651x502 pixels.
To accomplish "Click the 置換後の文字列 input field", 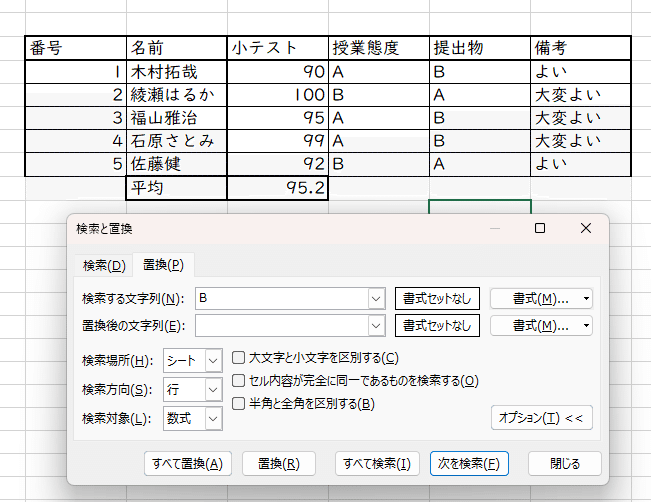I will coord(282,326).
